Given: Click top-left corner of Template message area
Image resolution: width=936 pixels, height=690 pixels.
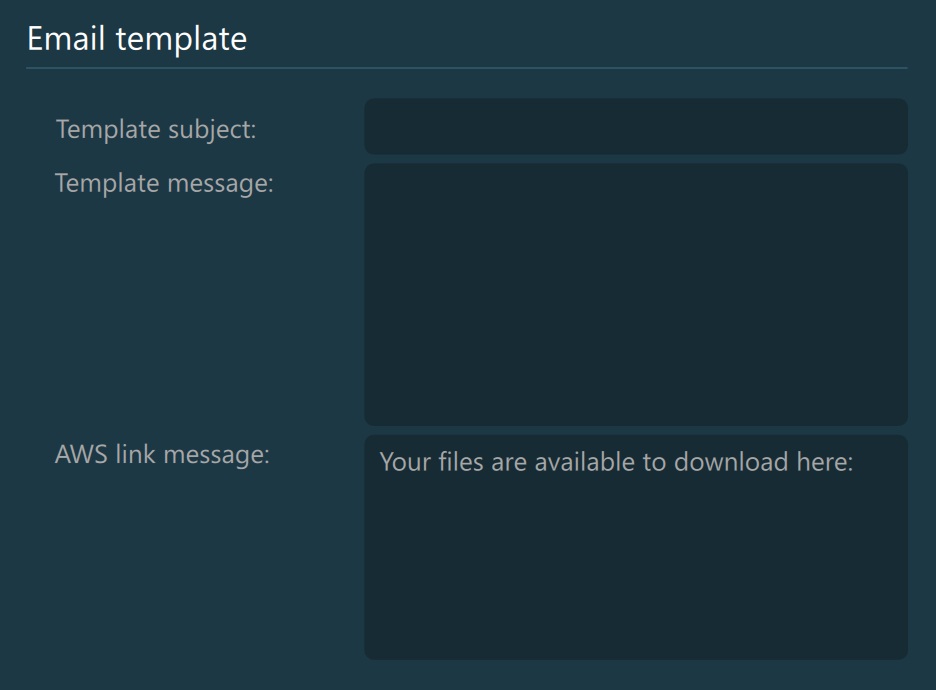Looking at the screenshot, I should pos(378,176).
